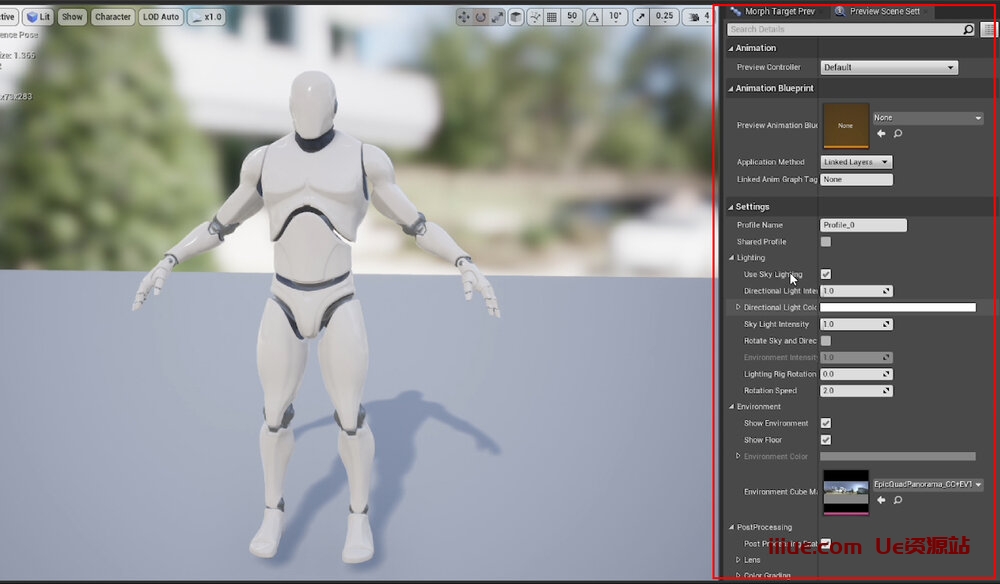Toggle grid snapping icon in viewport toolbar
This screenshot has width=1000, height=584.
[551, 17]
